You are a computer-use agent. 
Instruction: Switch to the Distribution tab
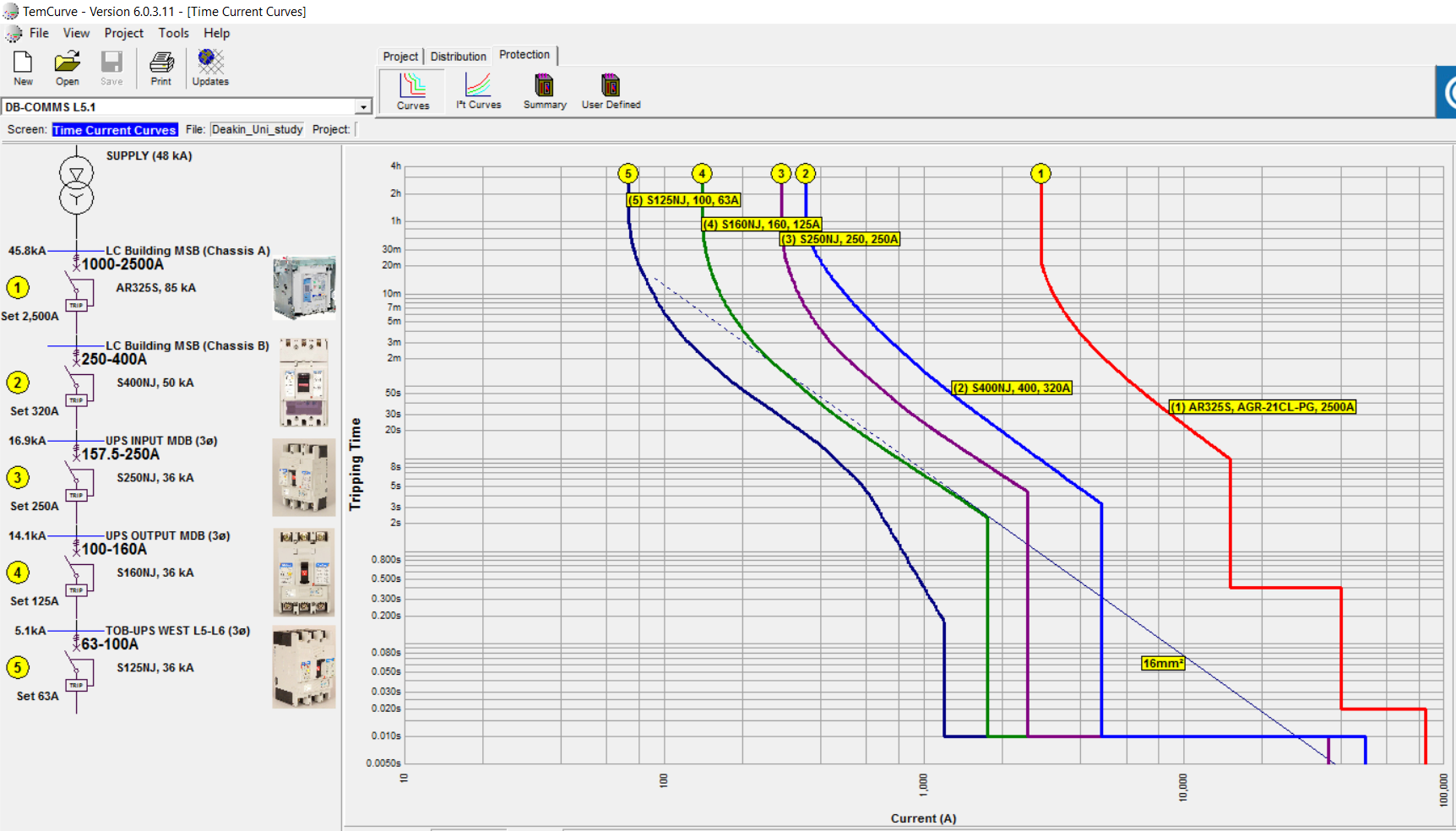tap(458, 56)
